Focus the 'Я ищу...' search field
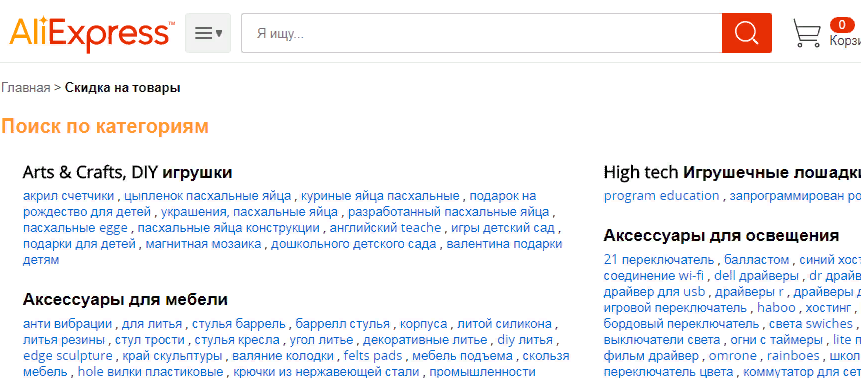This screenshot has height=378, width=861. point(482,34)
